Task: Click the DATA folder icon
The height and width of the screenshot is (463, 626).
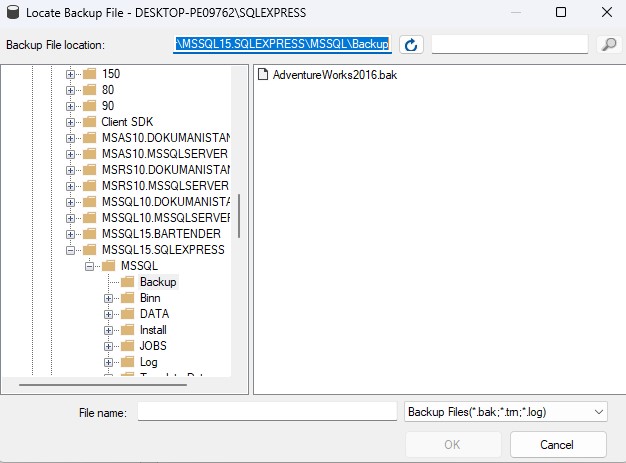Action: pyautogui.click(x=127, y=314)
